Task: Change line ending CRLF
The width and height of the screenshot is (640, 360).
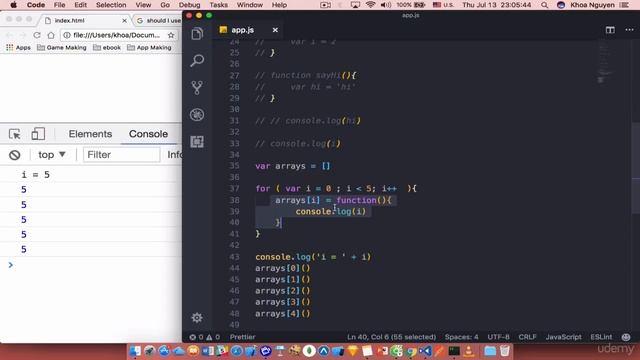Action: (527, 337)
